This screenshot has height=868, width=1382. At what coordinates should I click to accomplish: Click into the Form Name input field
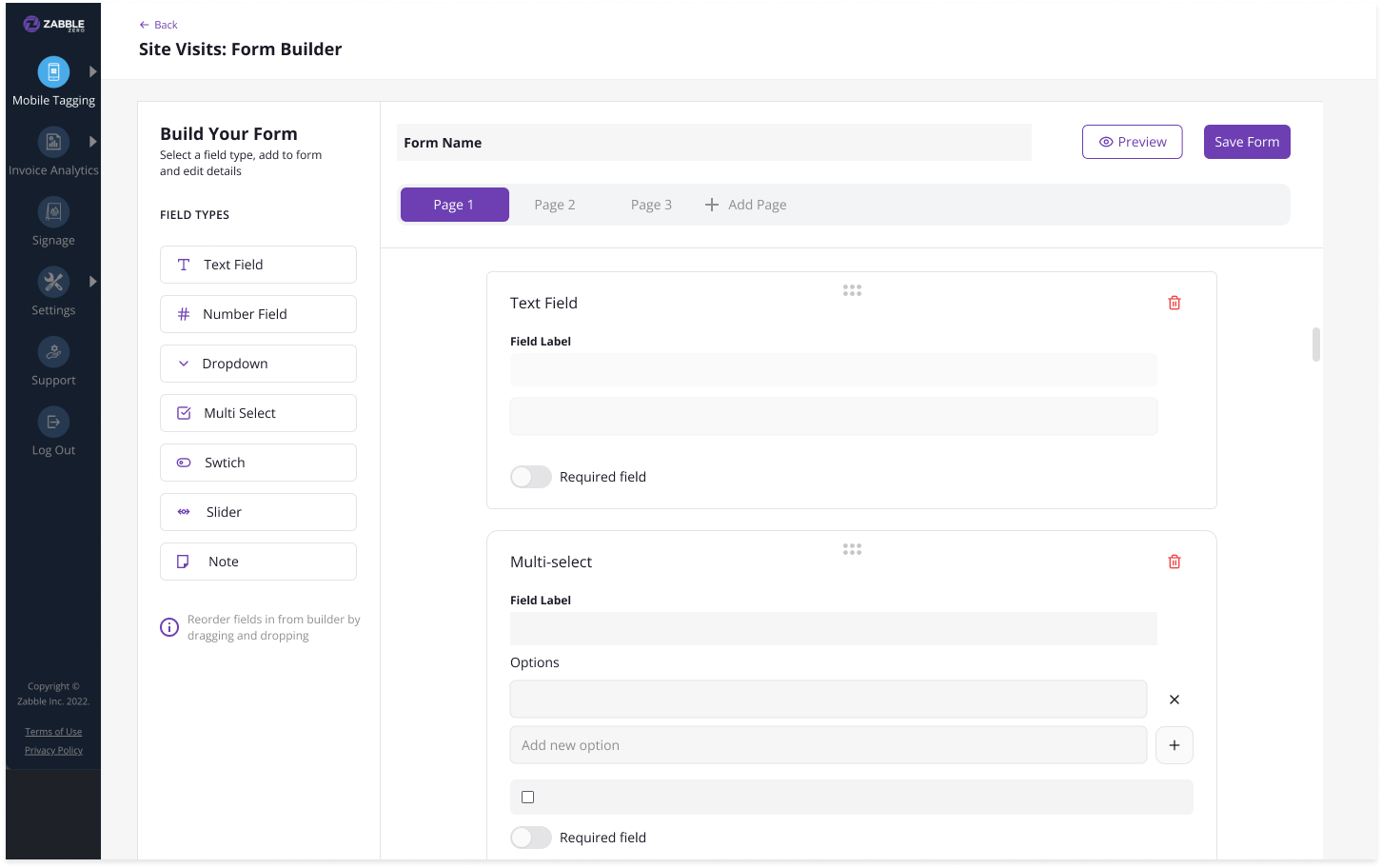tap(714, 143)
